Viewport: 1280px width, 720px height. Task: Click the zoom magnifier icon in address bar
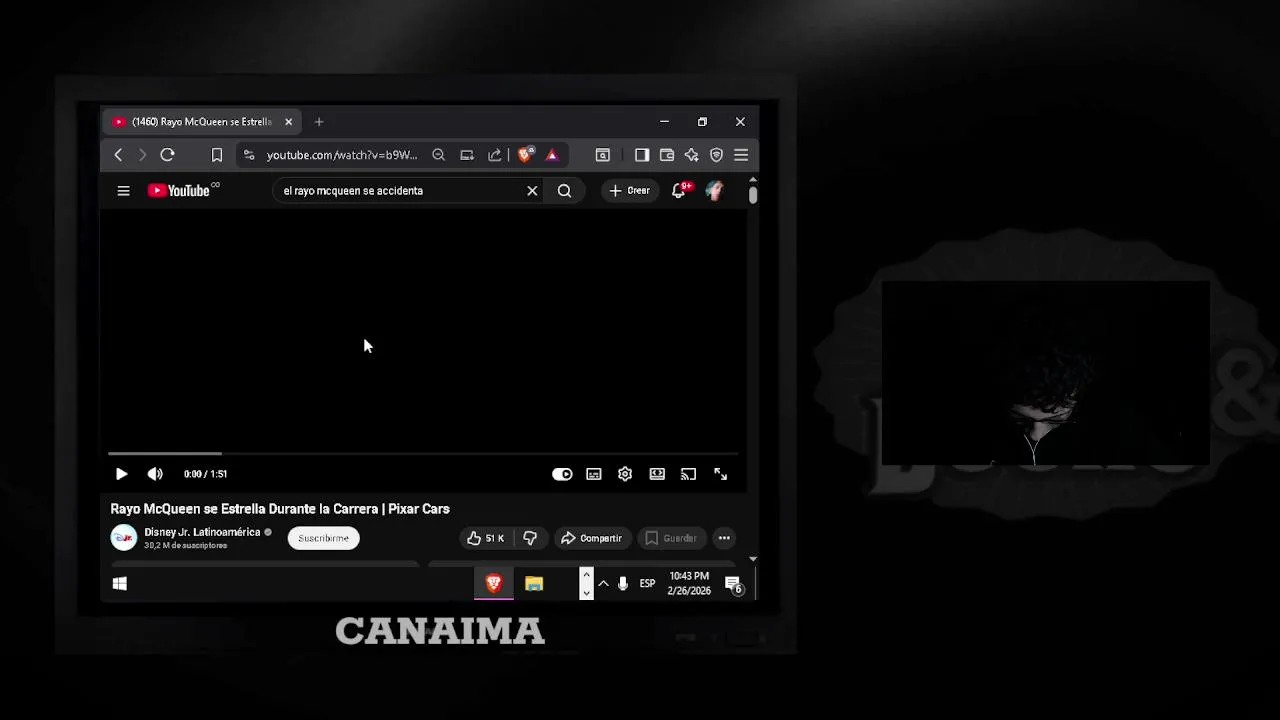(x=438, y=155)
